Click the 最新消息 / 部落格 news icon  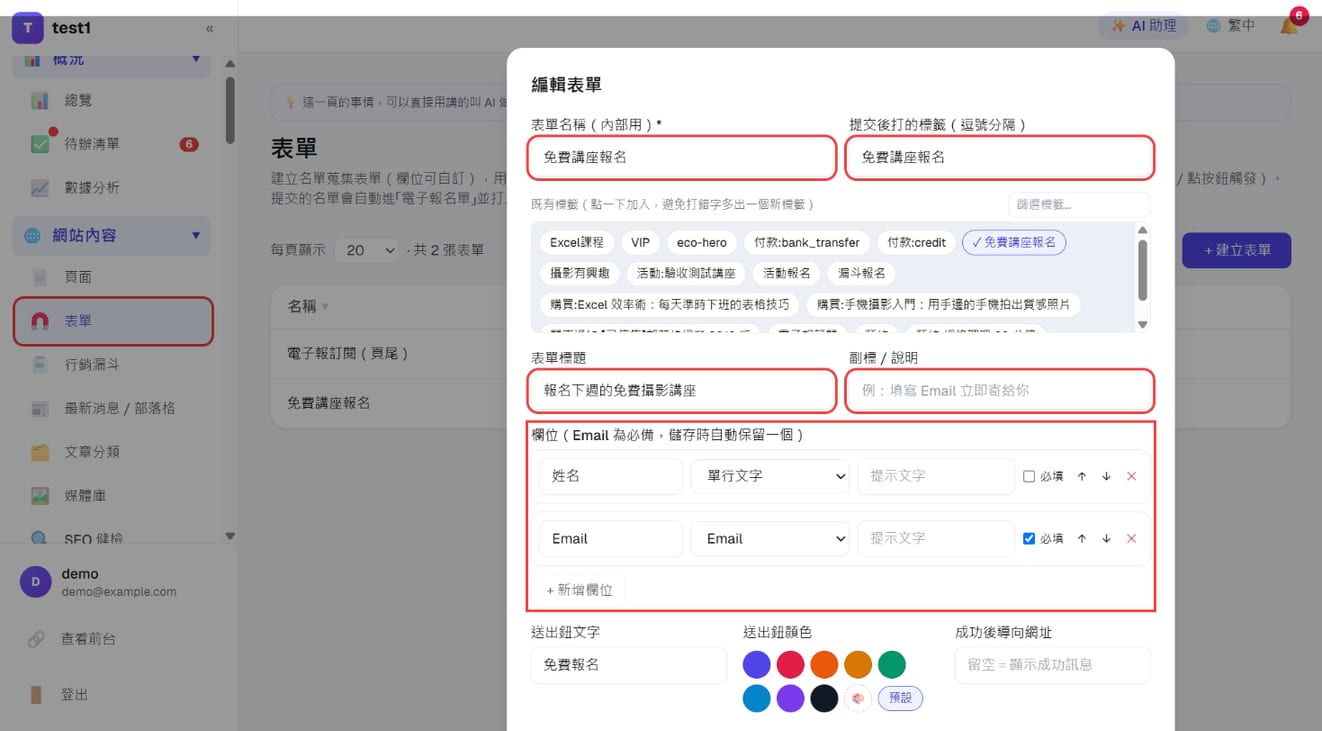40,408
